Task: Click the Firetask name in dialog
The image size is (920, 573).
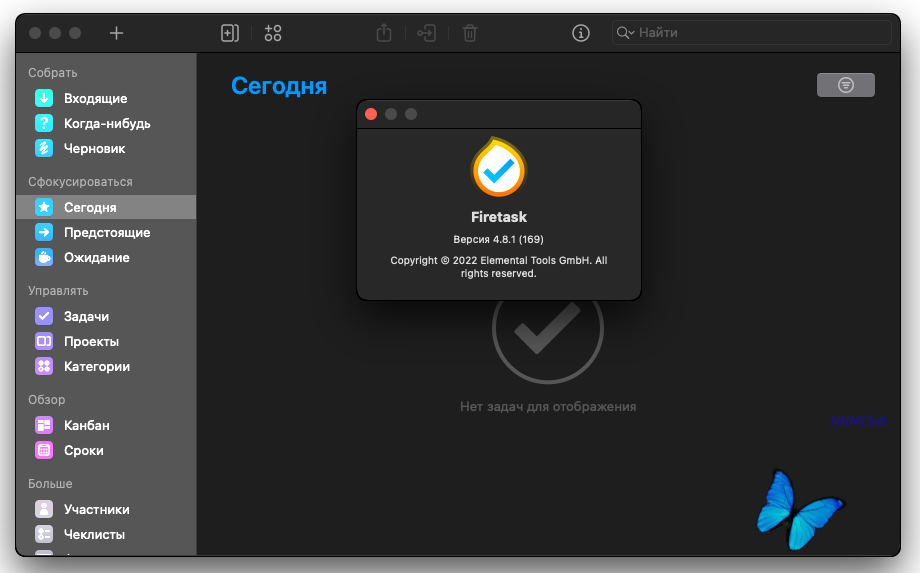Action: click(499, 217)
